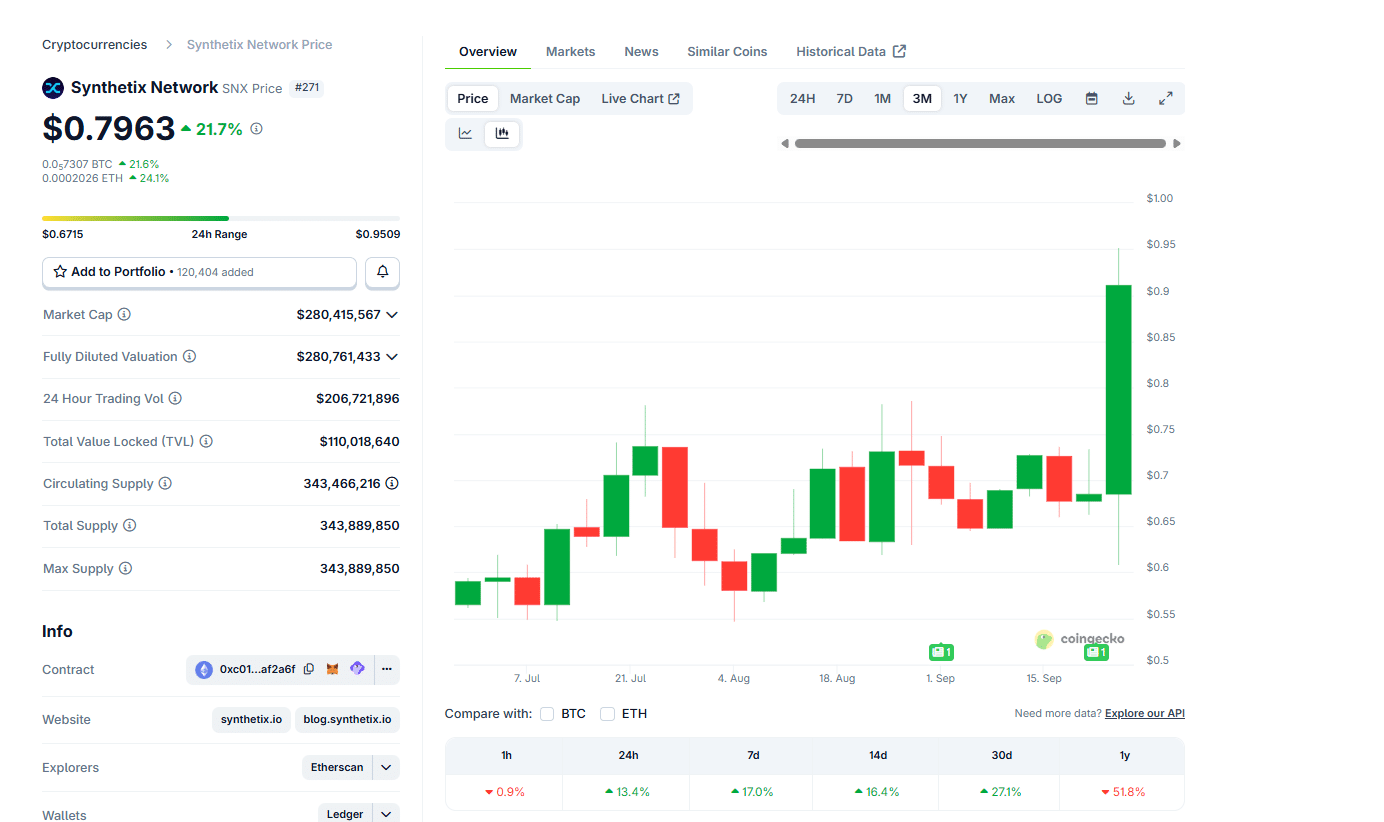Click the 0xc01...af2a6f contract address text

(x=258, y=669)
